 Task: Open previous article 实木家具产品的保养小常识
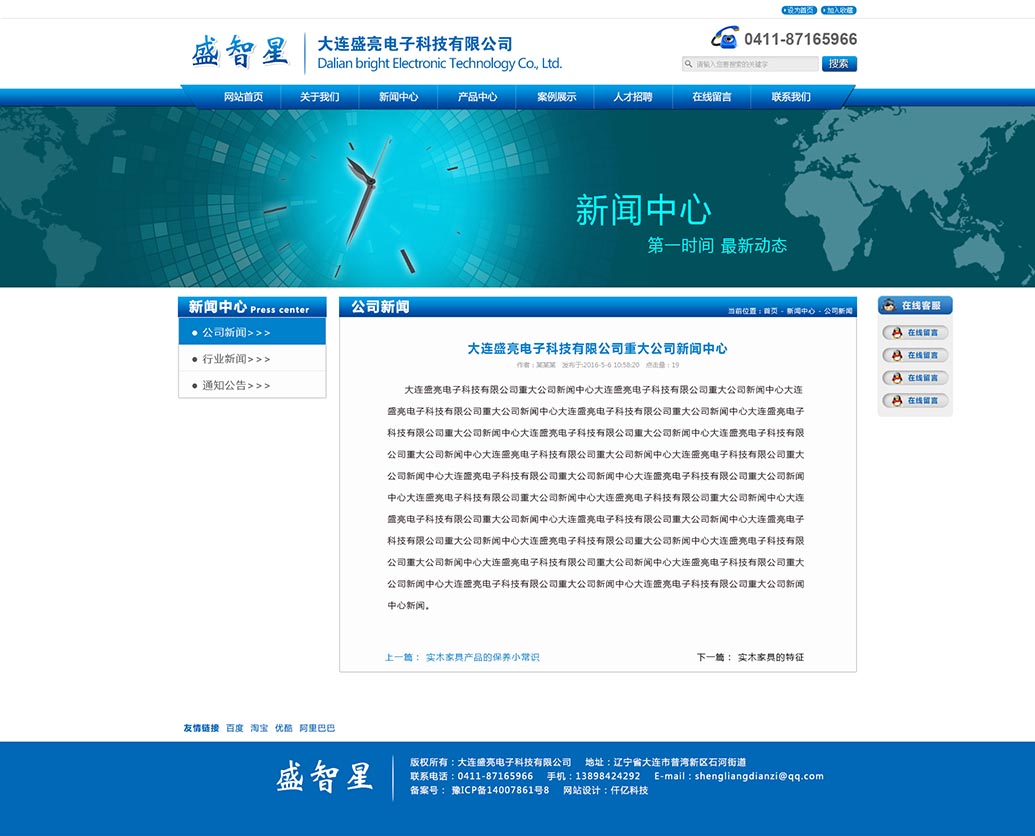click(x=482, y=657)
